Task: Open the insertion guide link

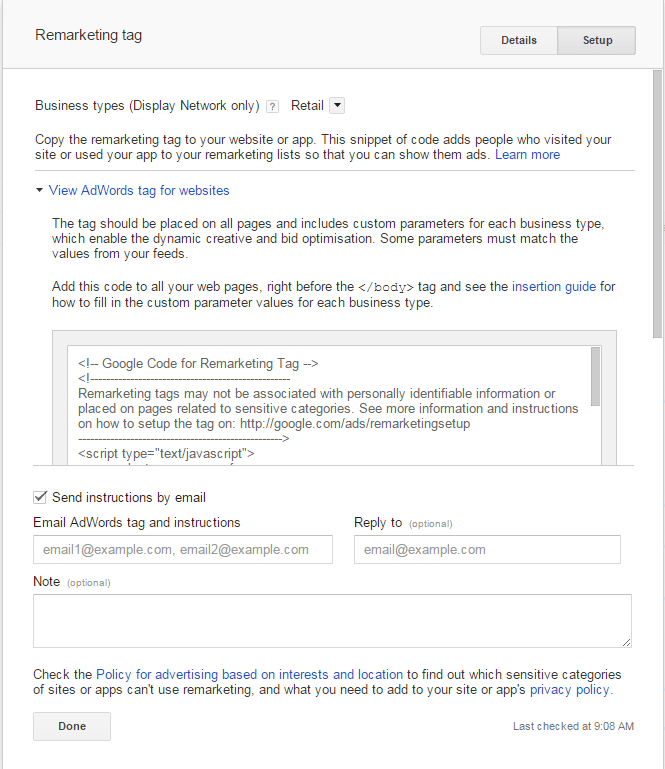Action: click(x=553, y=286)
